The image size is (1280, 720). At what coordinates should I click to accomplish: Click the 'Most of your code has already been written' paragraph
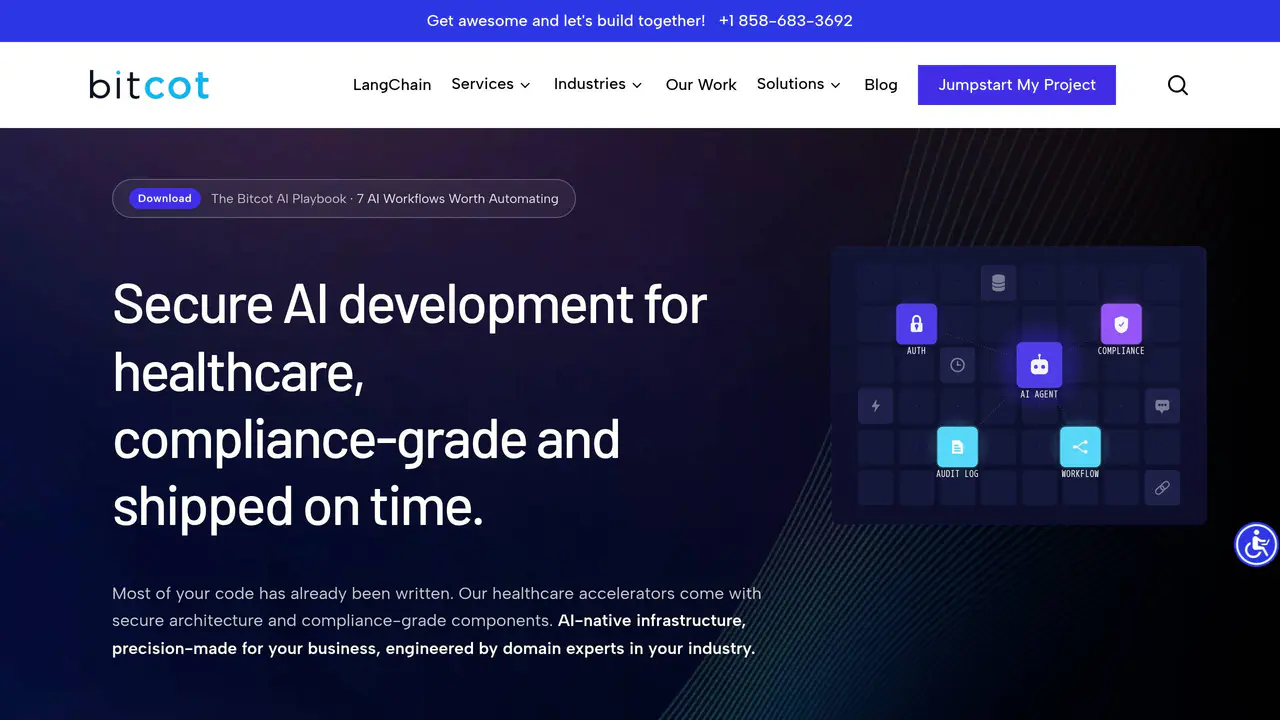pyautogui.click(x=437, y=620)
